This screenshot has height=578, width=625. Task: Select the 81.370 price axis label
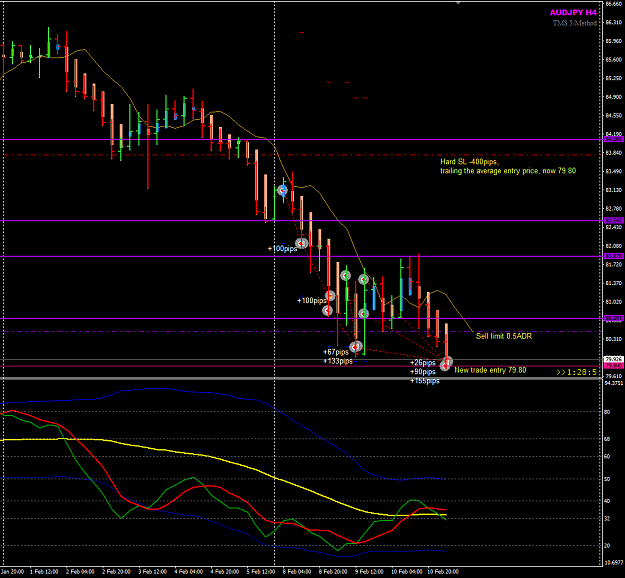pos(613,283)
